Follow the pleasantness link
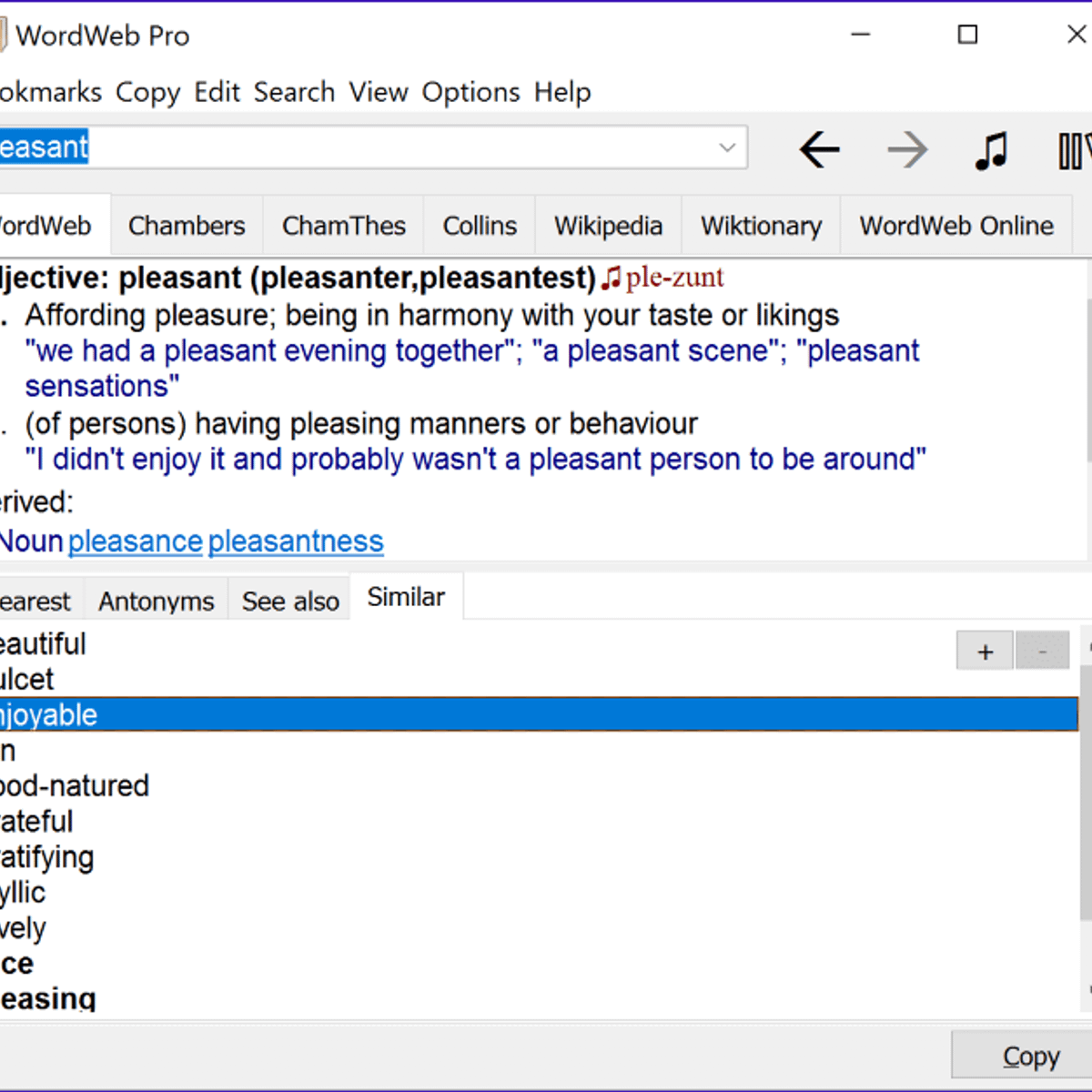 coord(296,541)
